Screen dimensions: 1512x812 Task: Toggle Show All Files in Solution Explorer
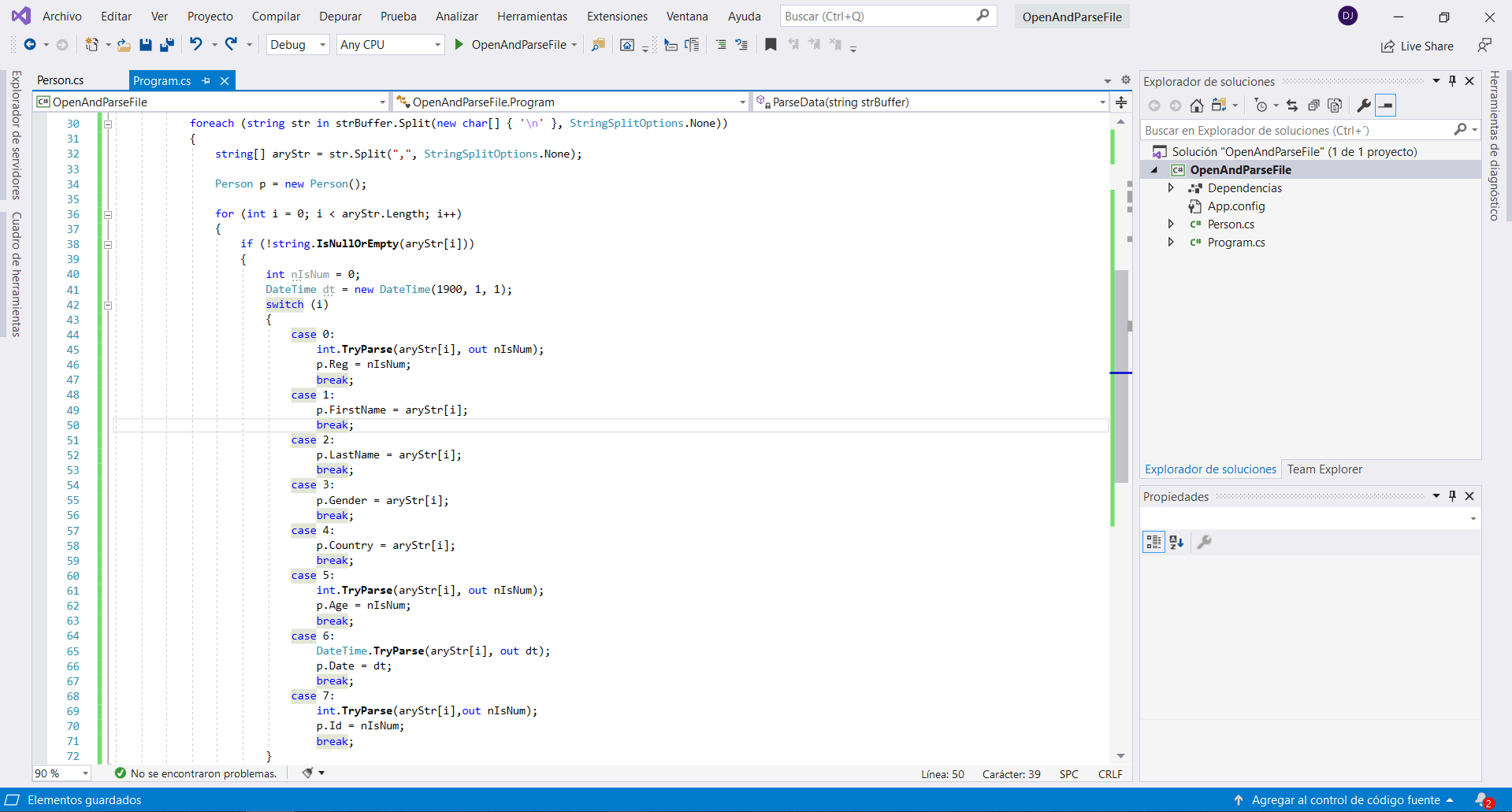click(x=1335, y=106)
